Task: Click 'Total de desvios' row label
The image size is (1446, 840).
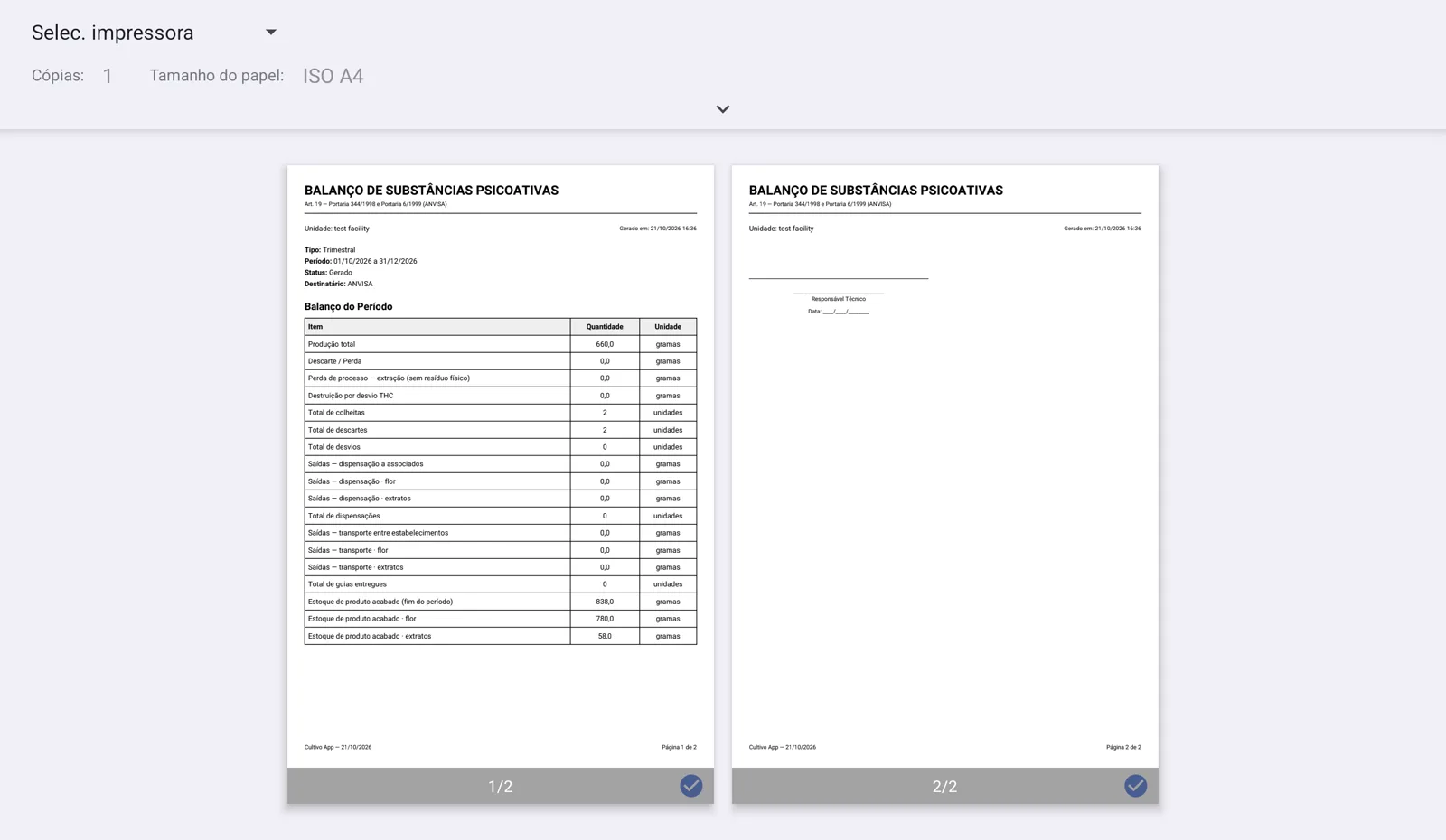Action: [334, 447]
